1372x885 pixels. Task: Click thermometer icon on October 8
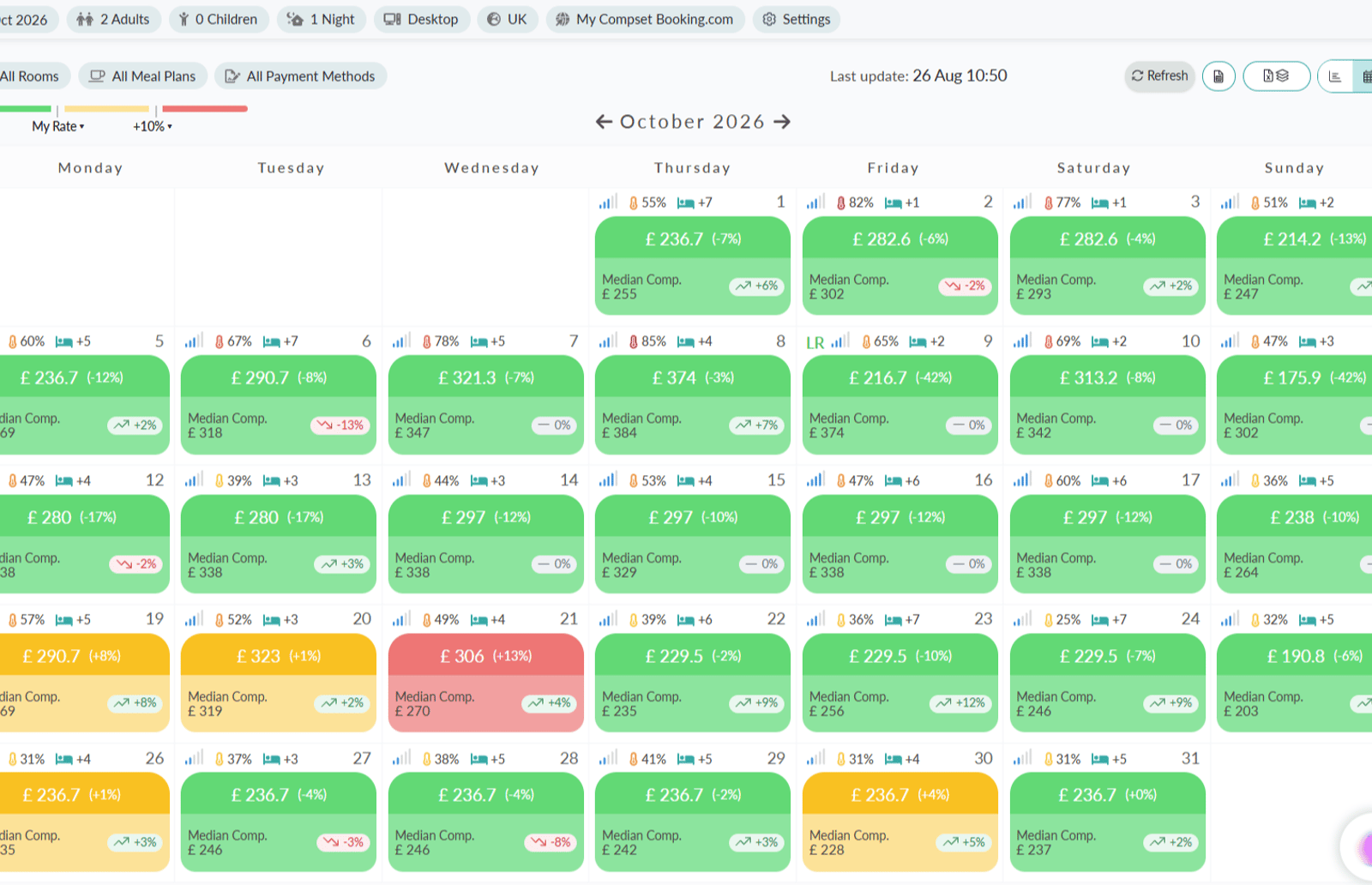click(634, 341)
